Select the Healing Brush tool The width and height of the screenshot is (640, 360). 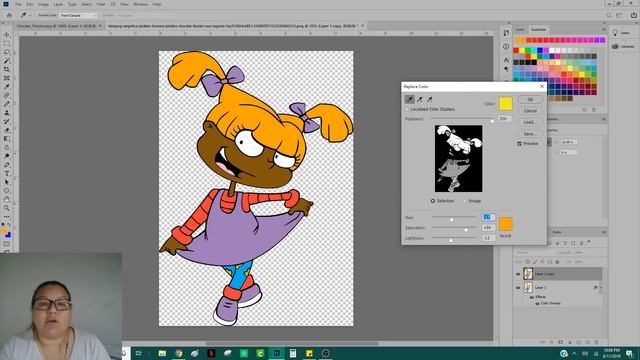7,95
